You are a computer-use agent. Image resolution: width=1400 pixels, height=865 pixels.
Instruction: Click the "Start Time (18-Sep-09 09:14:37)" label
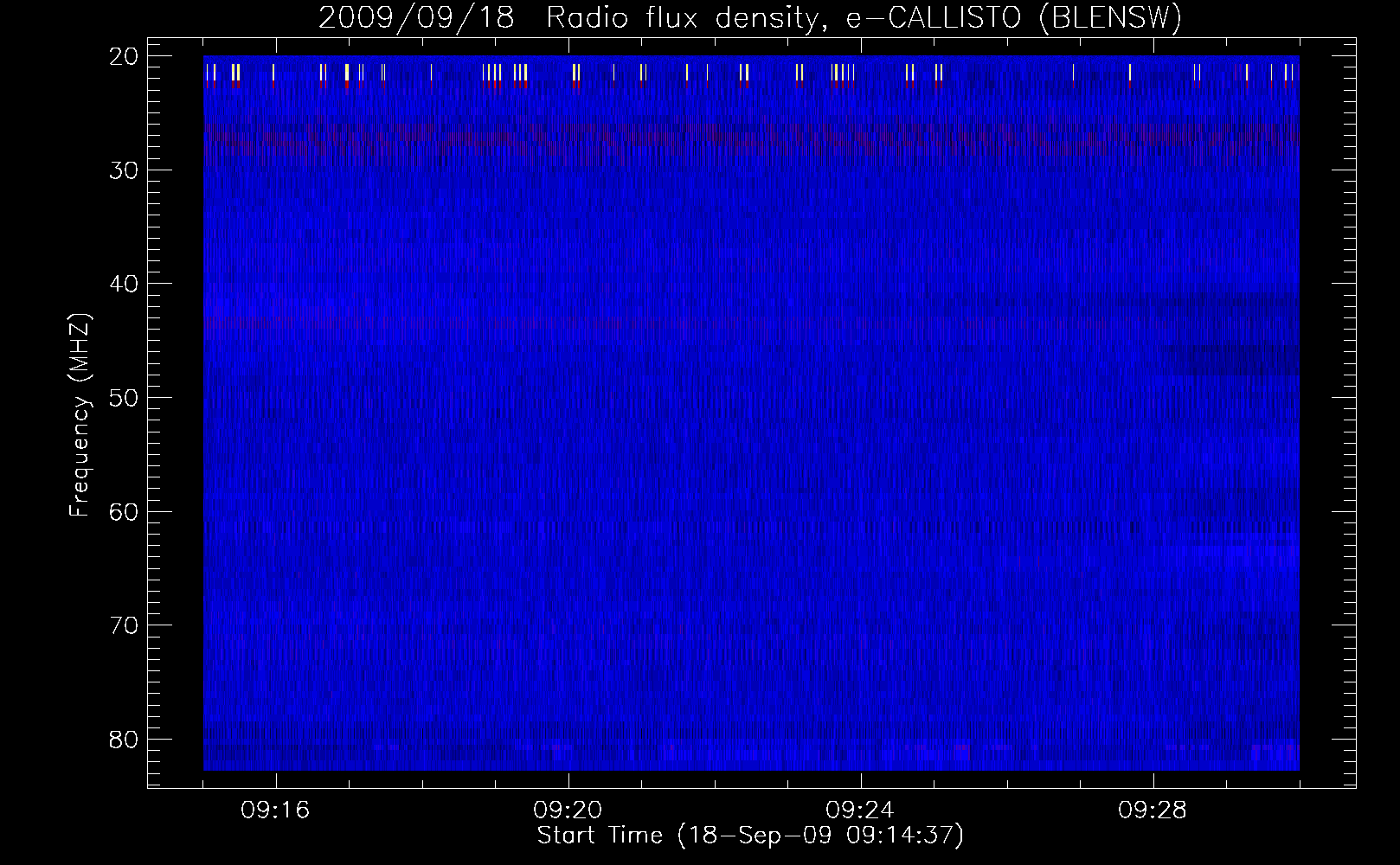[750, 836]
